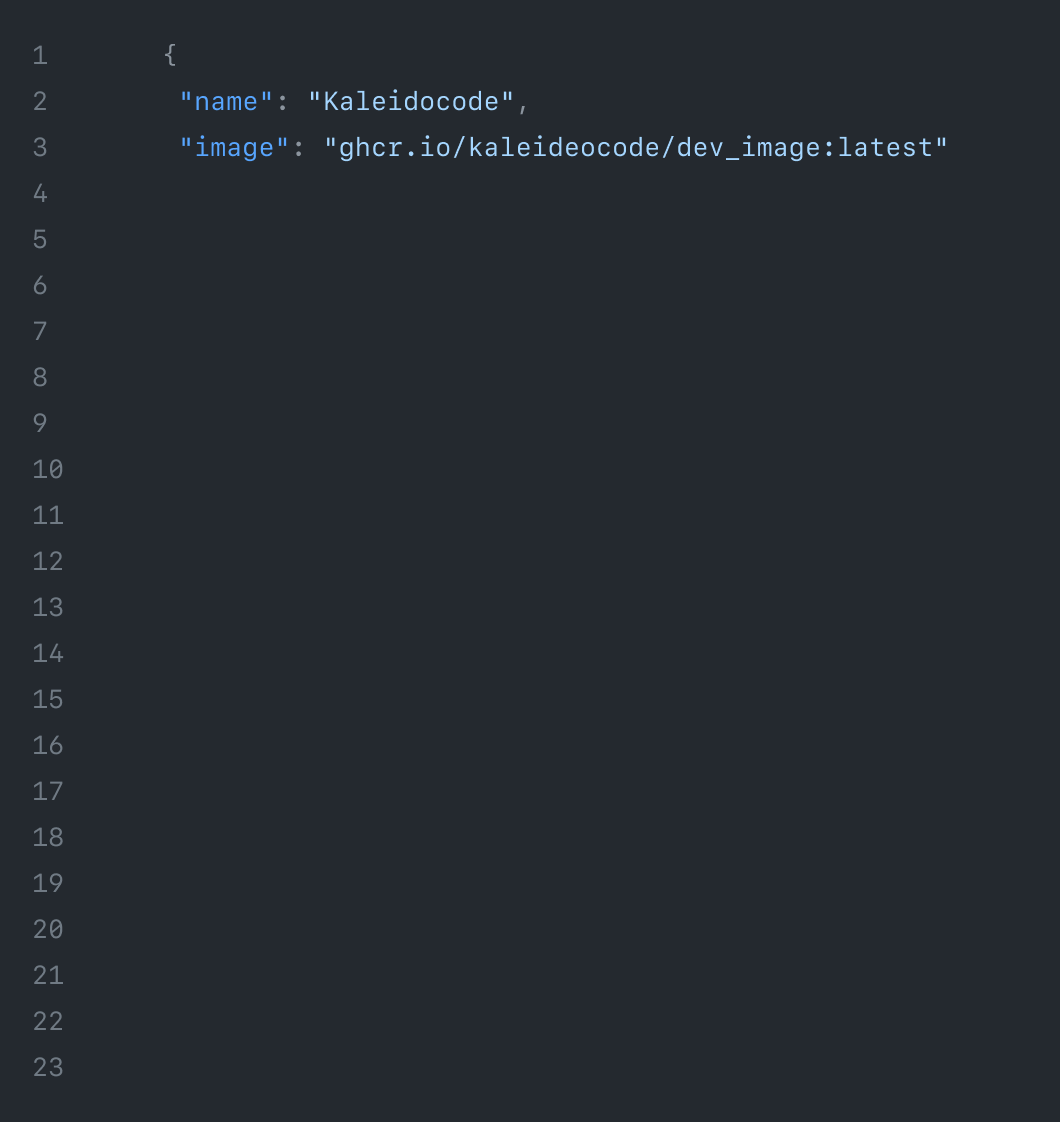The image size is (1060, 1122).
Task: Select line number 1 in the gutter
Action: (x=40, y=55)
